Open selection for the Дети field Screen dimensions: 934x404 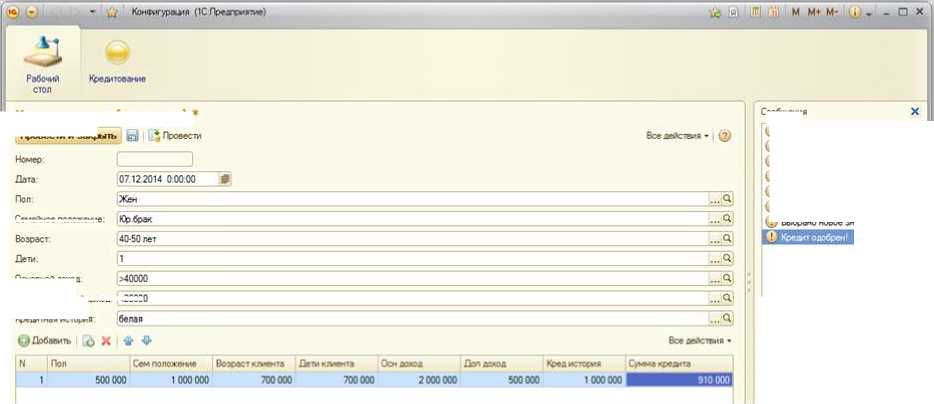click(715, 259)
